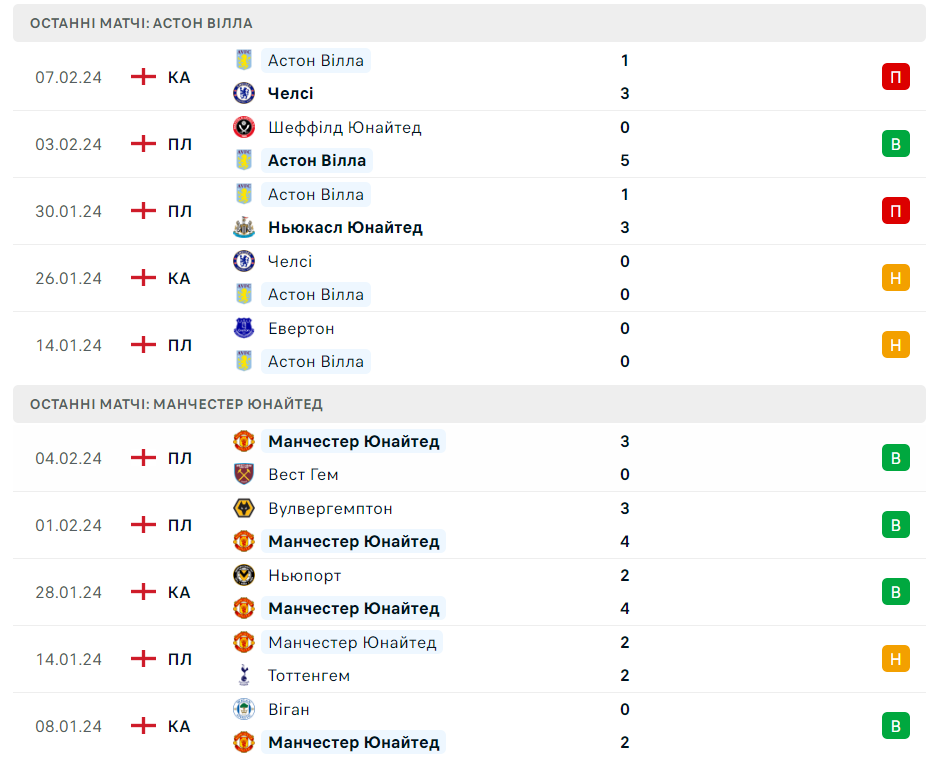
Task: Click Chelsea crest in 07.02.24 match
Action: [244, 93]
